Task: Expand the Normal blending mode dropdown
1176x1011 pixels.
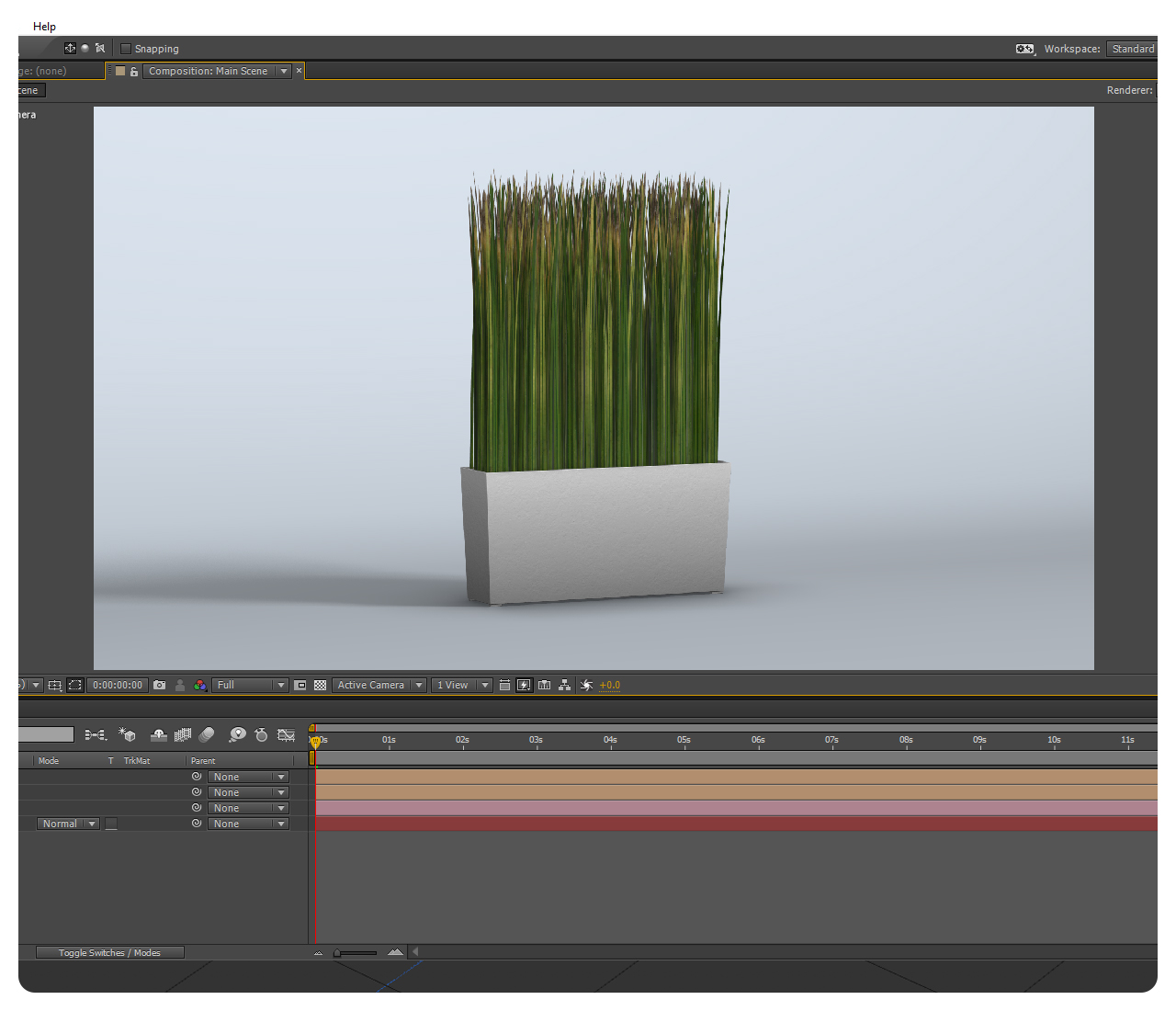Action: (68, 824)
